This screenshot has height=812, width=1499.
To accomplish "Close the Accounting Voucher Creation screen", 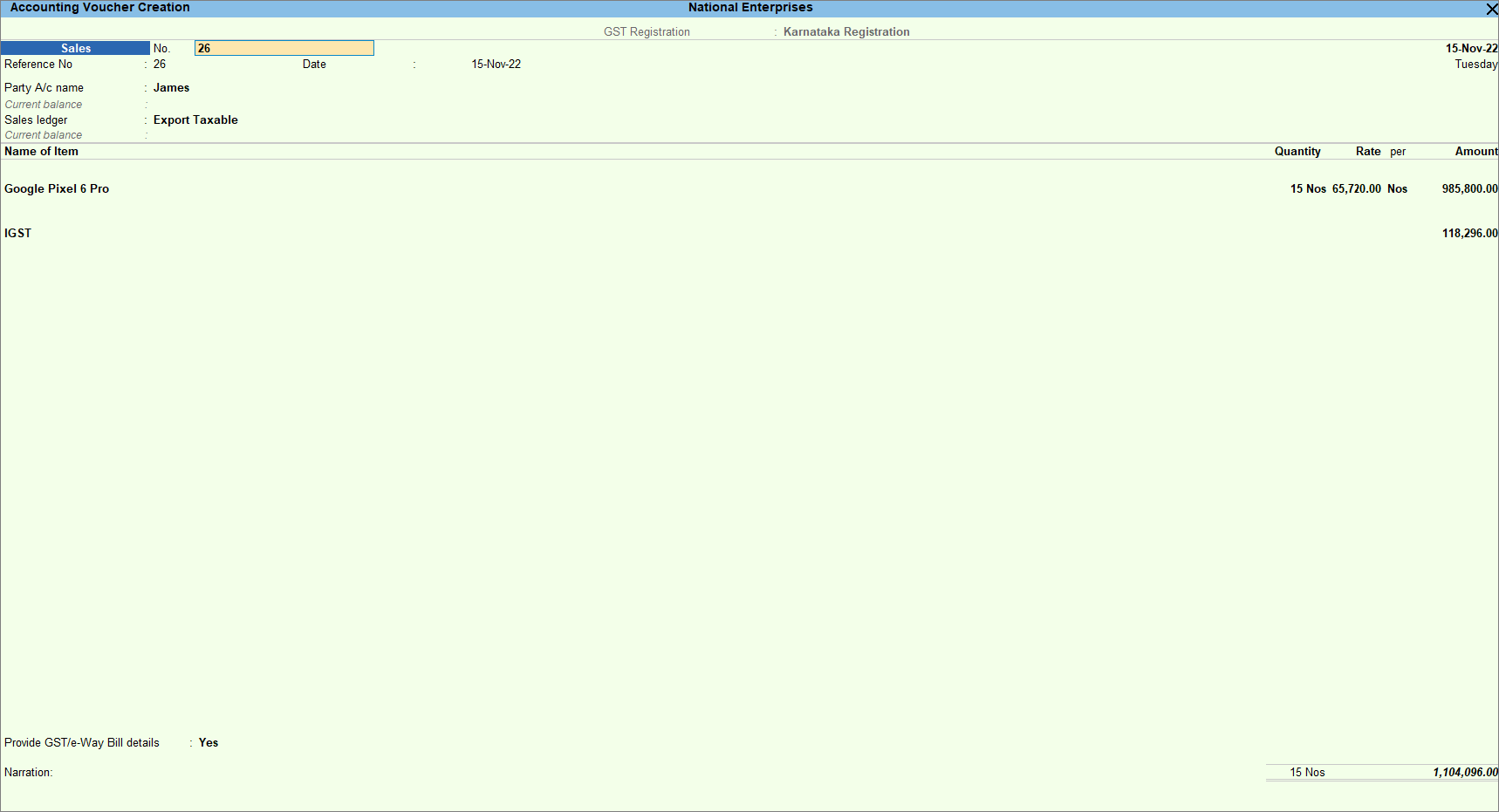I will [1491, 9].
